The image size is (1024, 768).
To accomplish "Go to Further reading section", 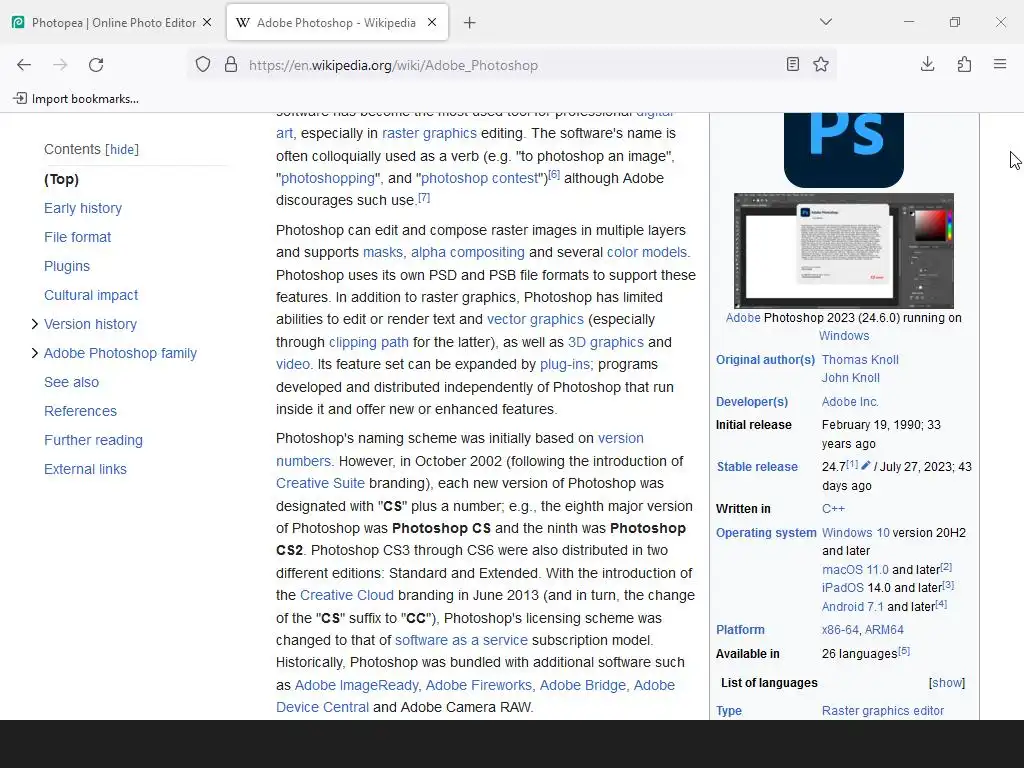I will (93, 440).
